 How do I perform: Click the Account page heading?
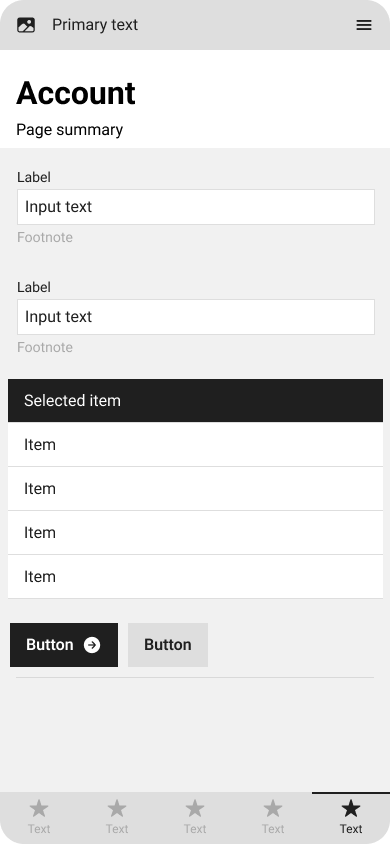pyautogui.click(x=76, y=93)
